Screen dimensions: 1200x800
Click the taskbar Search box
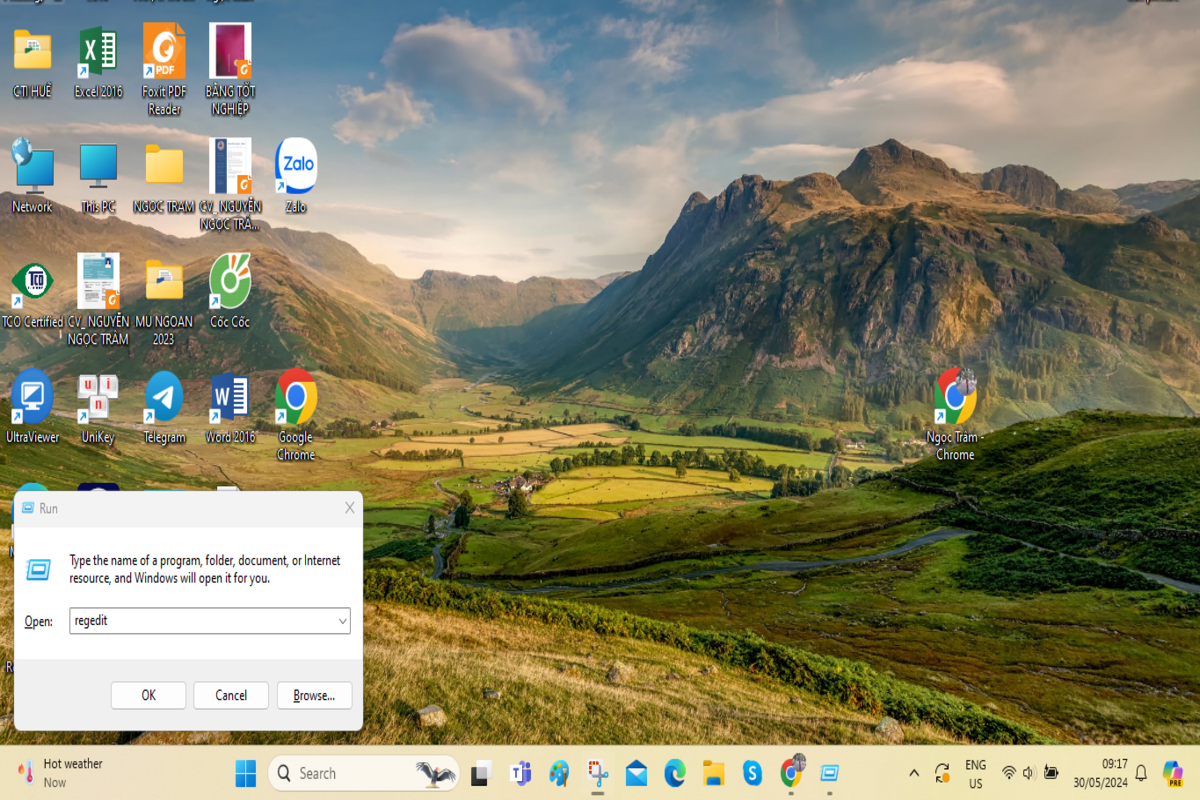(x=365, y=773)
